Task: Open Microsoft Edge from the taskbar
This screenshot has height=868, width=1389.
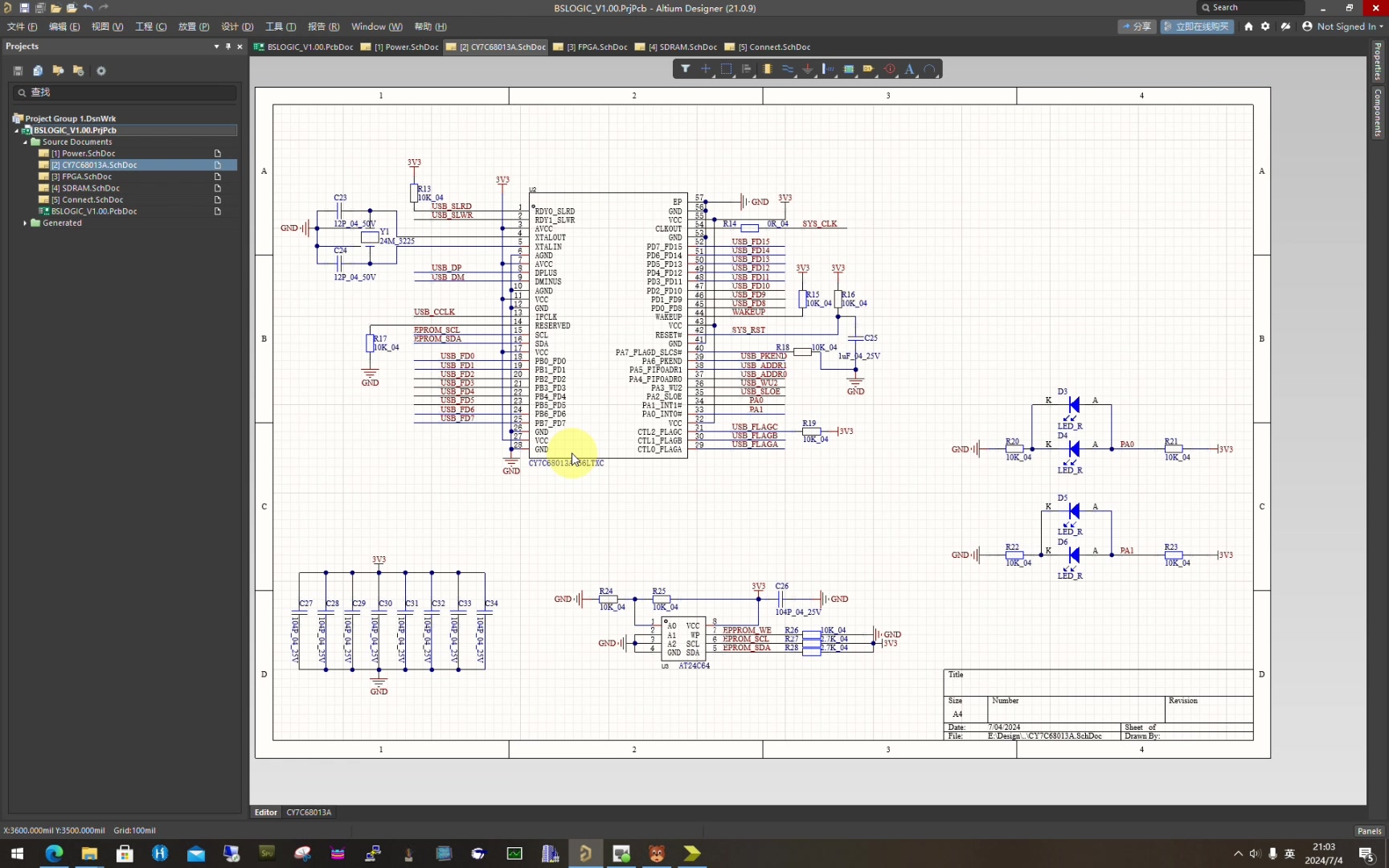Action: 54,854
